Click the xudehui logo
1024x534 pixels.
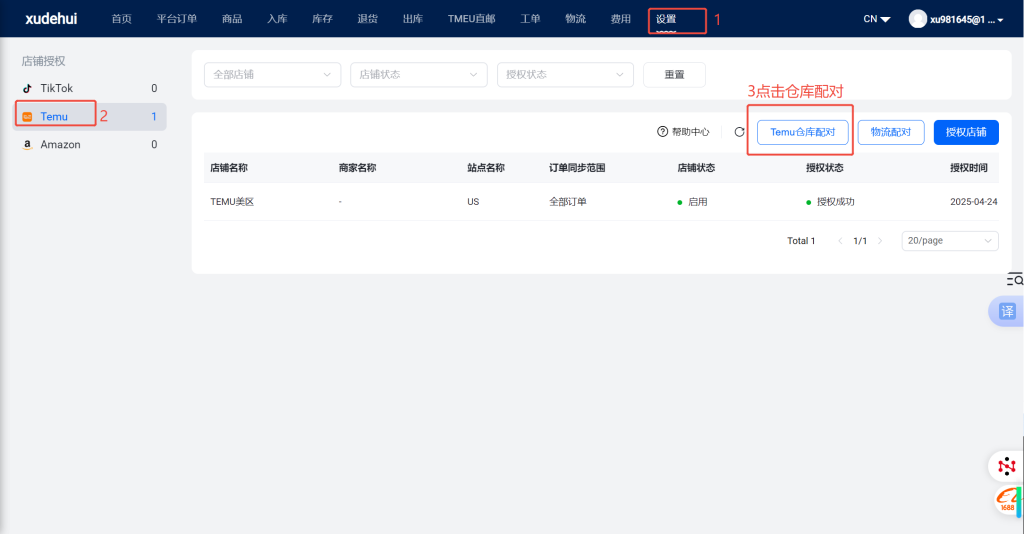(51, 19)
